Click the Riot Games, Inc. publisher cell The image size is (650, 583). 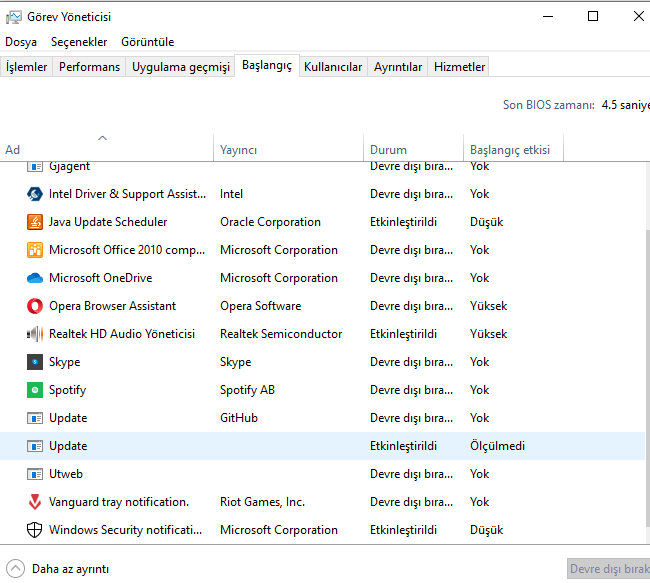tap(262, 502)
